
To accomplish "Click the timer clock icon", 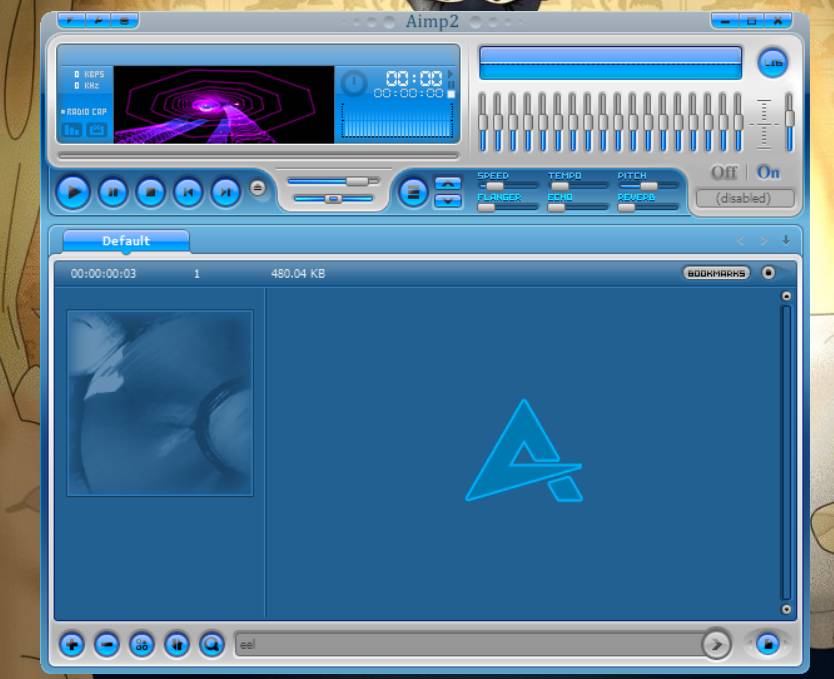I will pos(354,83).
